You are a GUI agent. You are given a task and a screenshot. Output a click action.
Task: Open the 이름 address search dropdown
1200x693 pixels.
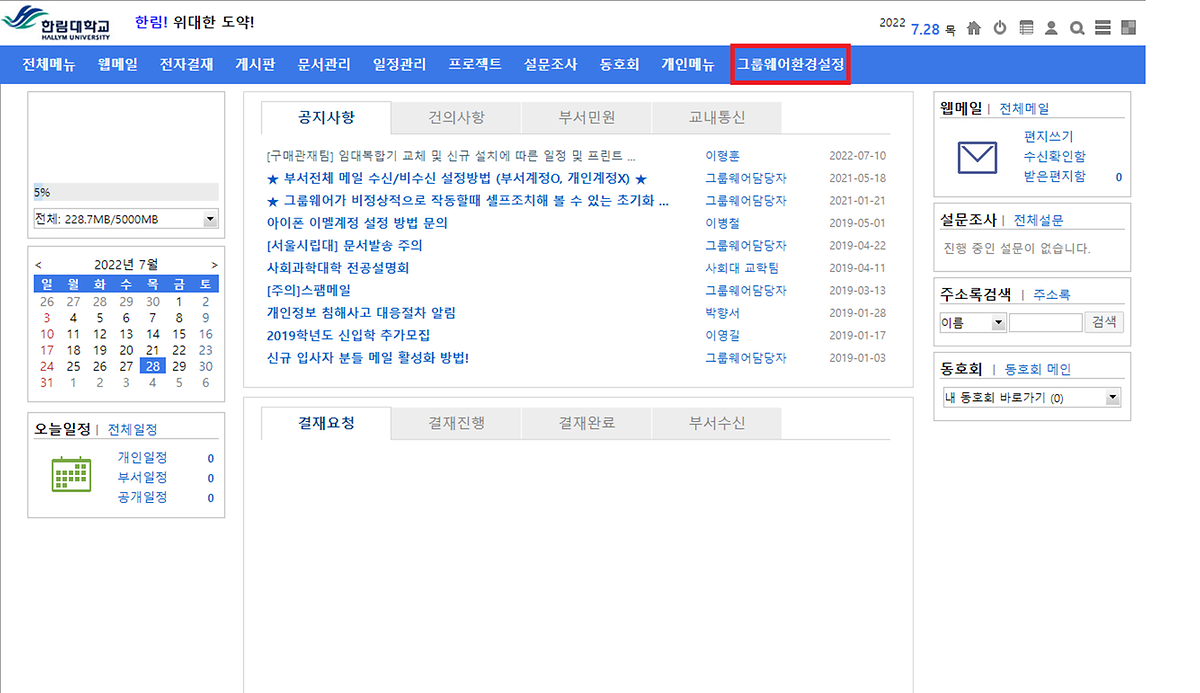point(998,323)
